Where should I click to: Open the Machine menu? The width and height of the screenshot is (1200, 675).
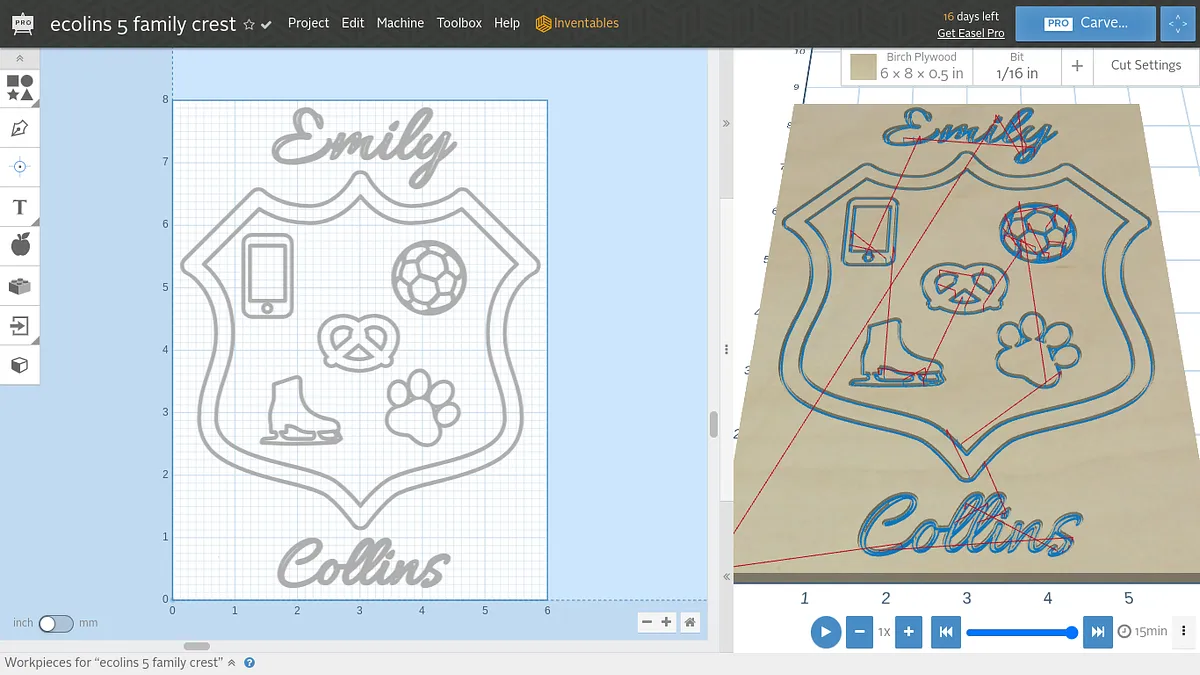400,23
